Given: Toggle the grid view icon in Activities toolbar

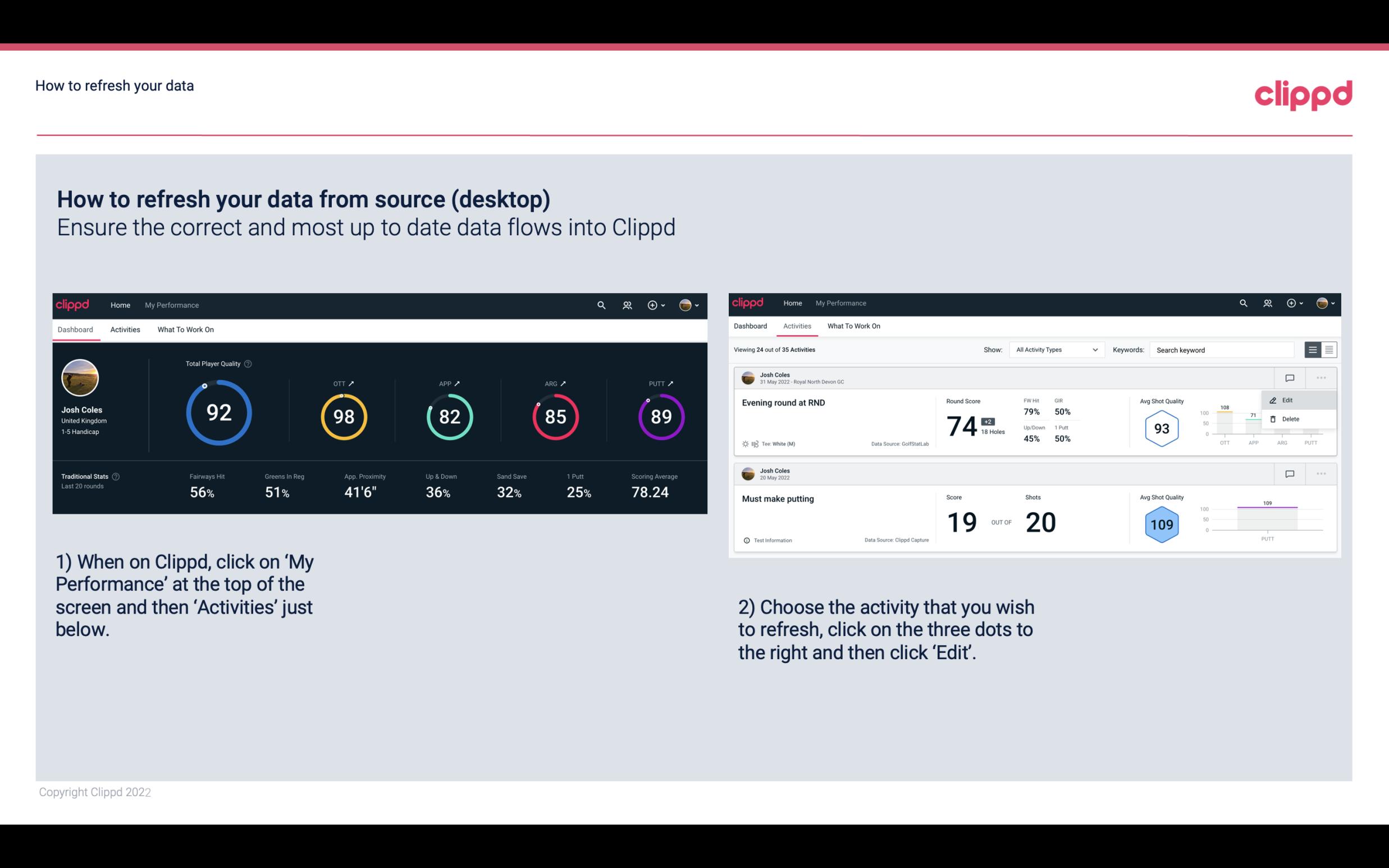Looking at the screenshot, I should point(1329,349).
